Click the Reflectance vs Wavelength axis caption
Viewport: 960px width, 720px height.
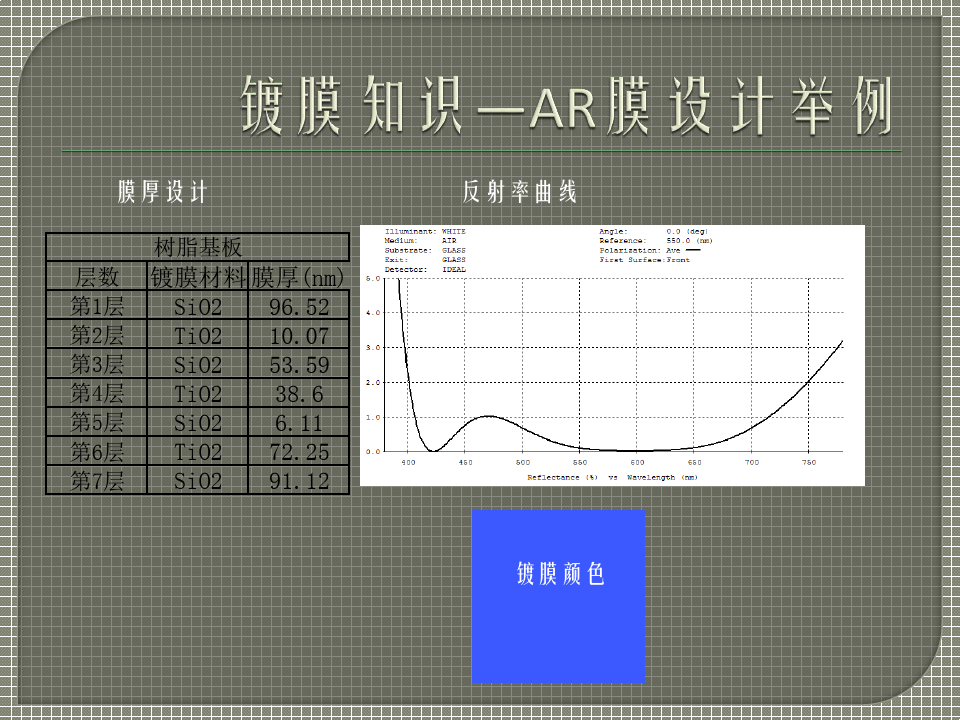(x=612, y=477)
